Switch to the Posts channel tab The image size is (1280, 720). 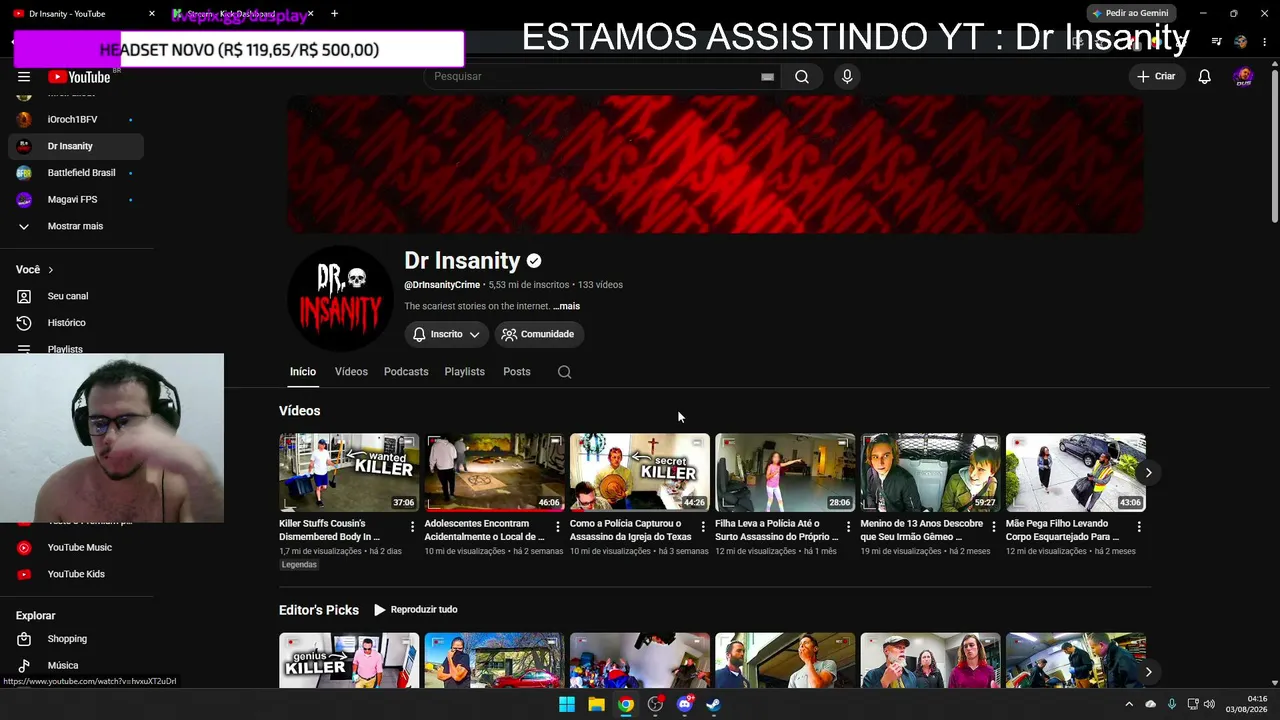(x=517, y=372)
